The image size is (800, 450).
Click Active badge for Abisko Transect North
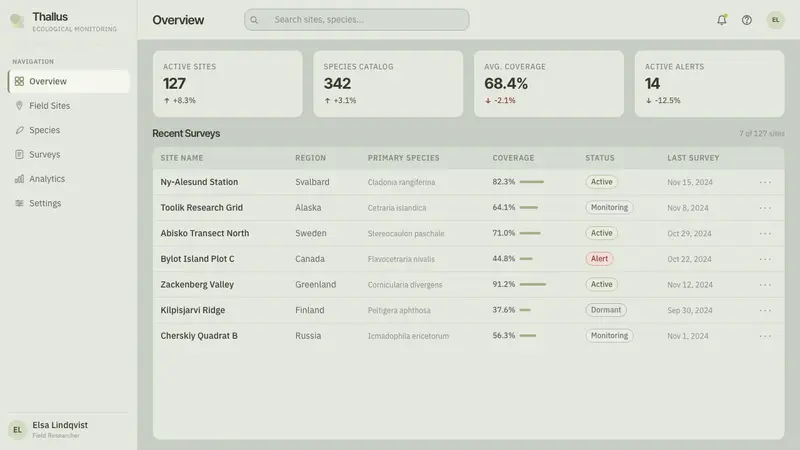click(602, 233)
